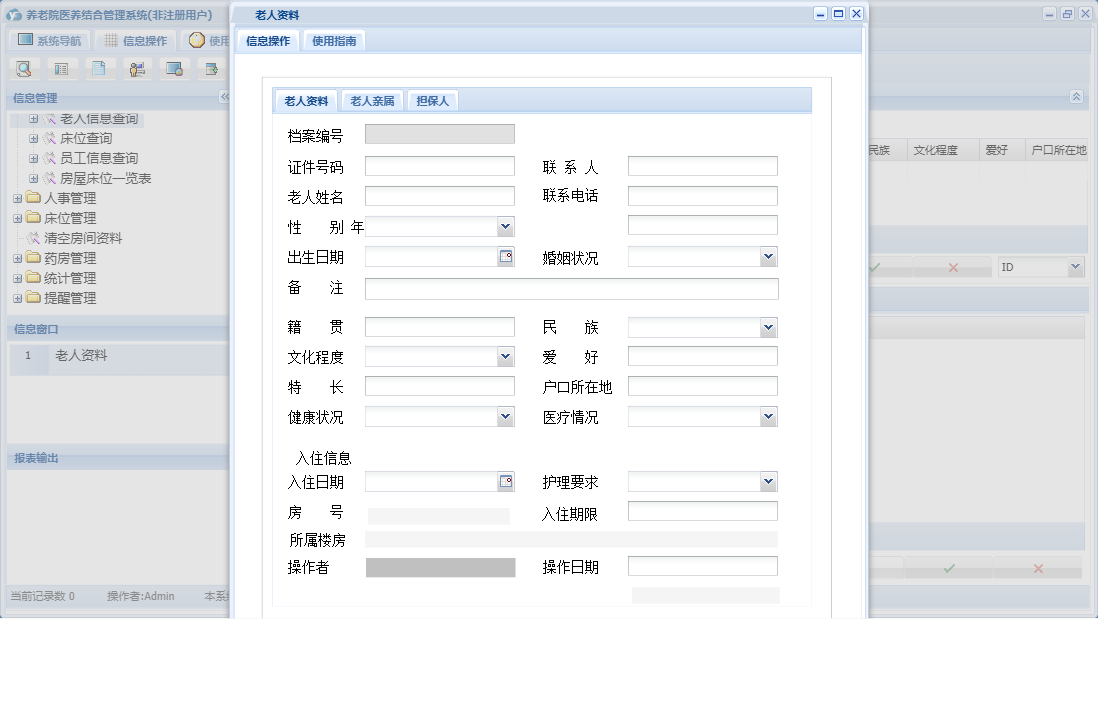Click the add record toolbar icon
The image size is (1098, 715).
tap(211, 68)
